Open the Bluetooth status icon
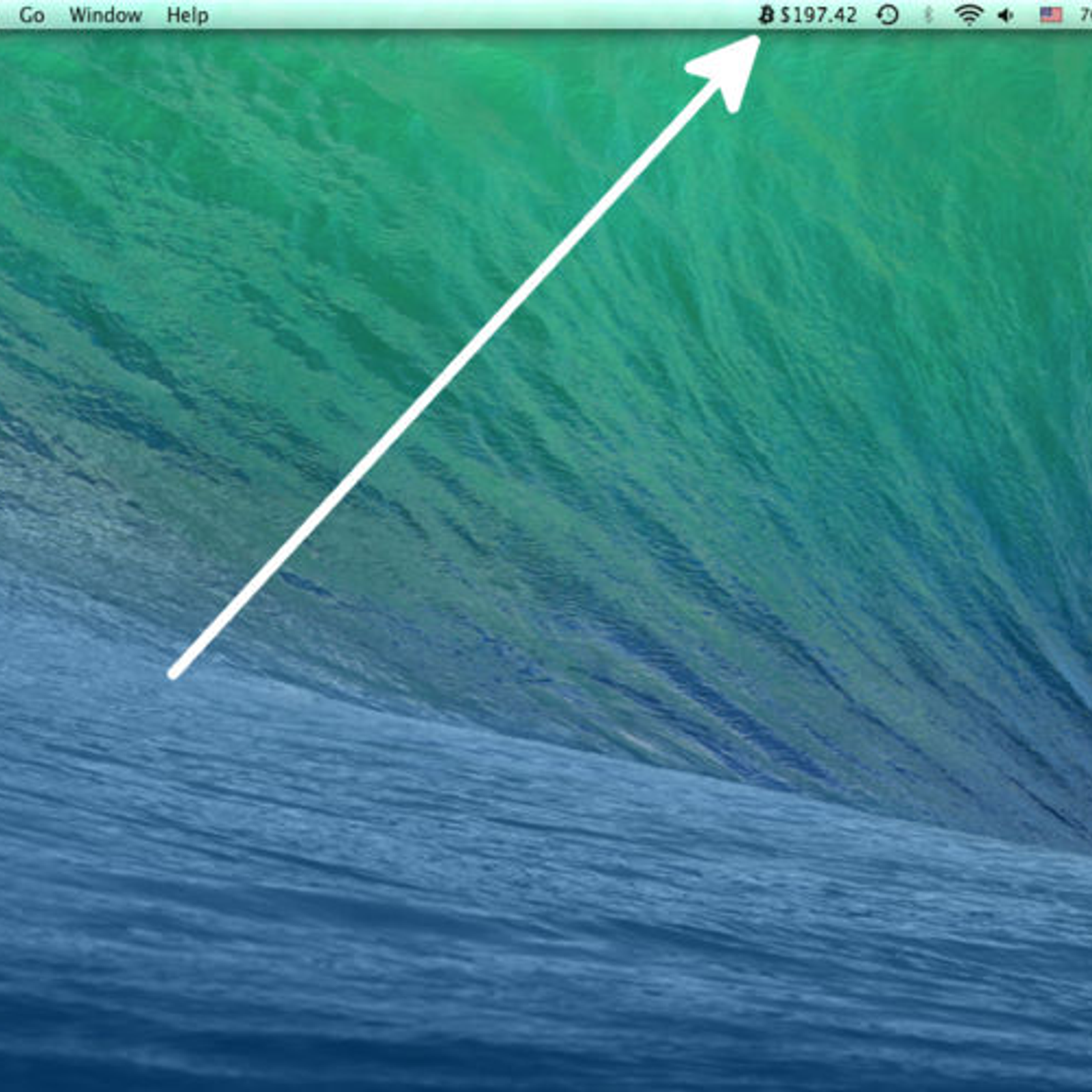The width and height of the screenshot is (1092, 1092). point(928,15)
